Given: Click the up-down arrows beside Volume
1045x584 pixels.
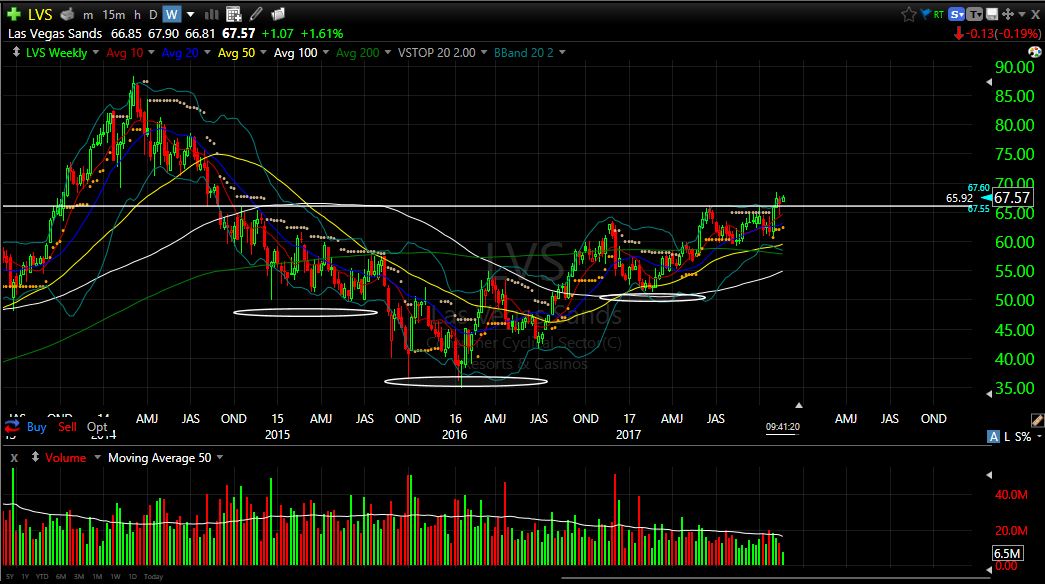Looking at the screenshot, I should (x=35, y=457).
